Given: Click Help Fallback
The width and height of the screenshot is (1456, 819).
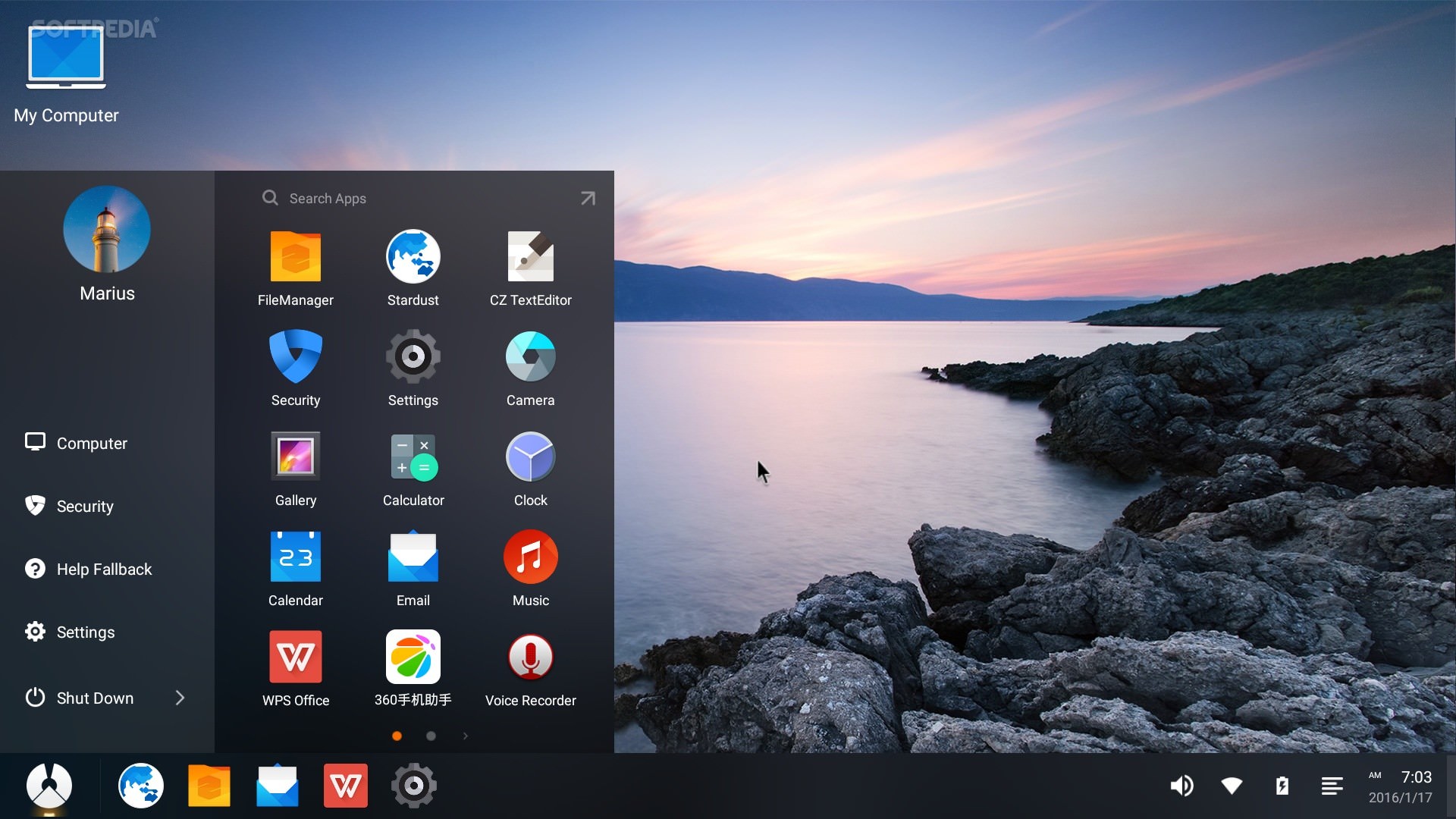Looking at the screenshot, I should (103, 569).
